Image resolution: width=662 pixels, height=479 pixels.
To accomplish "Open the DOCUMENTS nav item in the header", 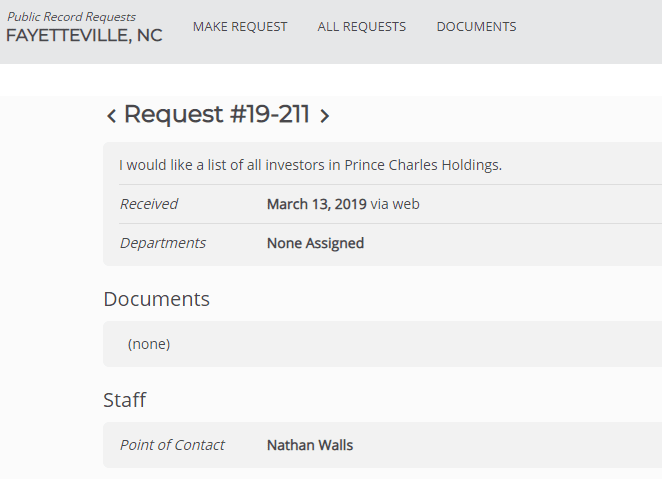I will click(x=476, y=27).
